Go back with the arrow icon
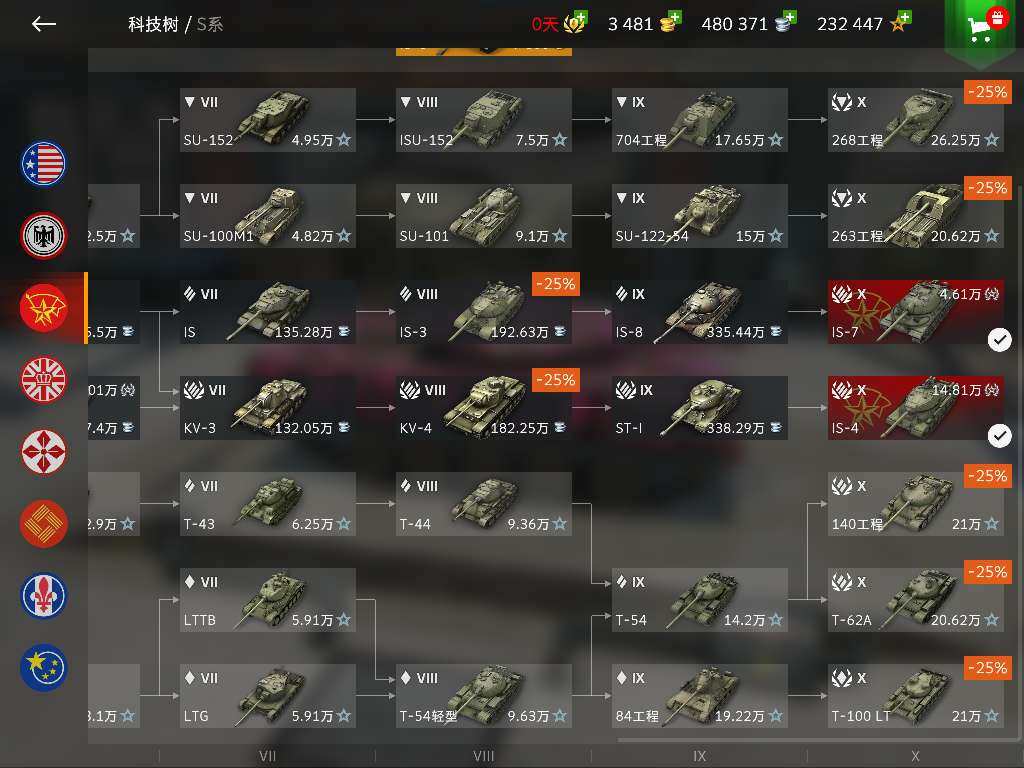This screenshot has width=1024, height=768. (44, 24)
